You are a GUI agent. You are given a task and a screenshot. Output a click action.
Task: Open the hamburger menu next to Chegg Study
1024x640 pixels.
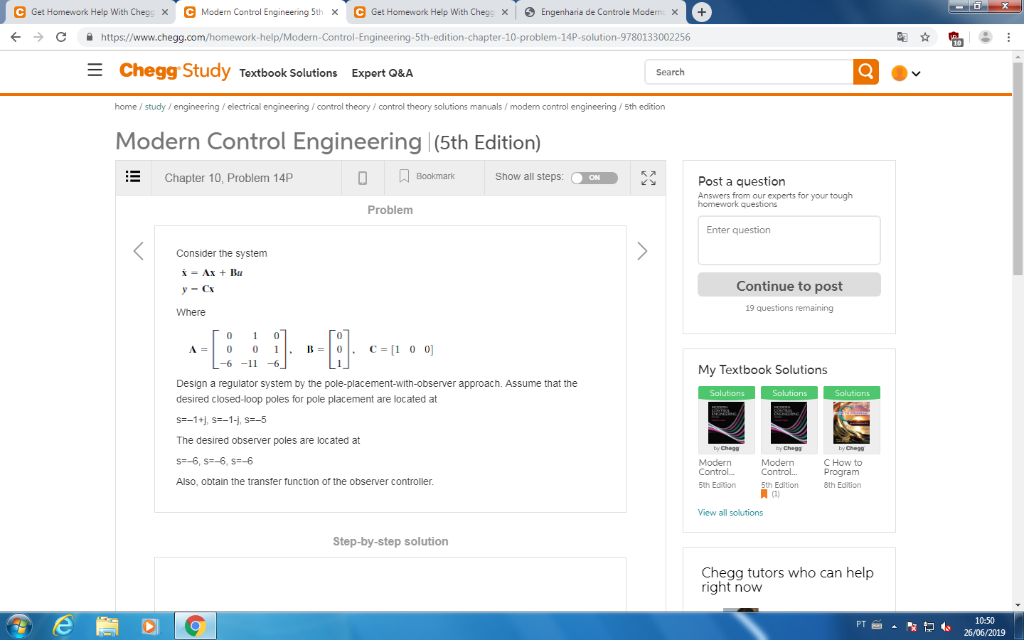tap(95, 70)
